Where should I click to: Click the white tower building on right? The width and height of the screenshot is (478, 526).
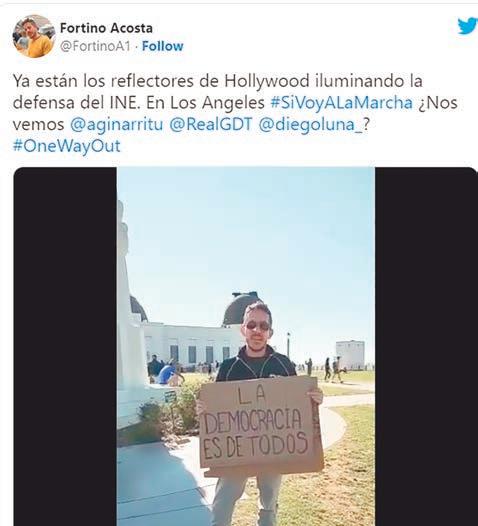pos(350,355)
